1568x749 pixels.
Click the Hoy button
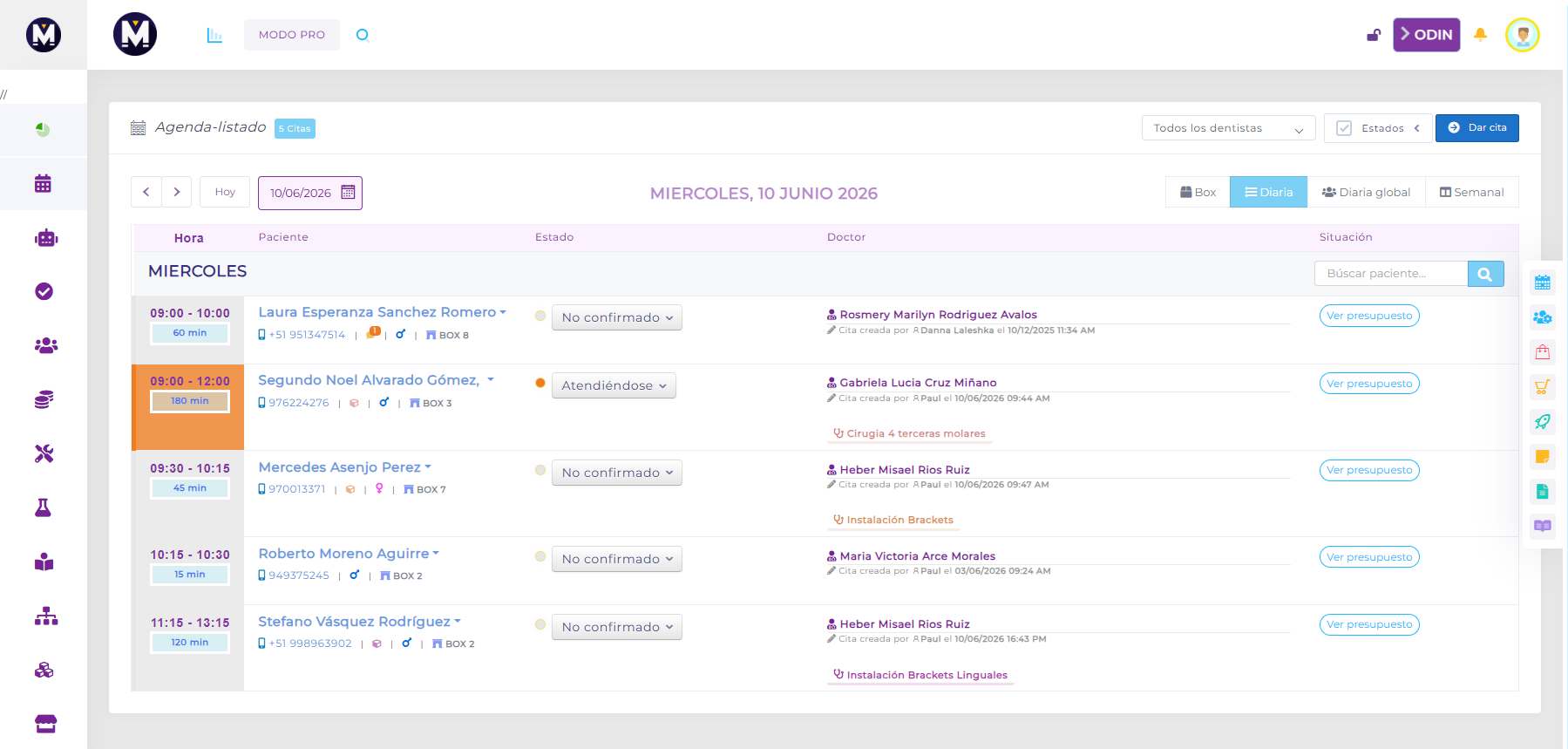click(225, 192)
